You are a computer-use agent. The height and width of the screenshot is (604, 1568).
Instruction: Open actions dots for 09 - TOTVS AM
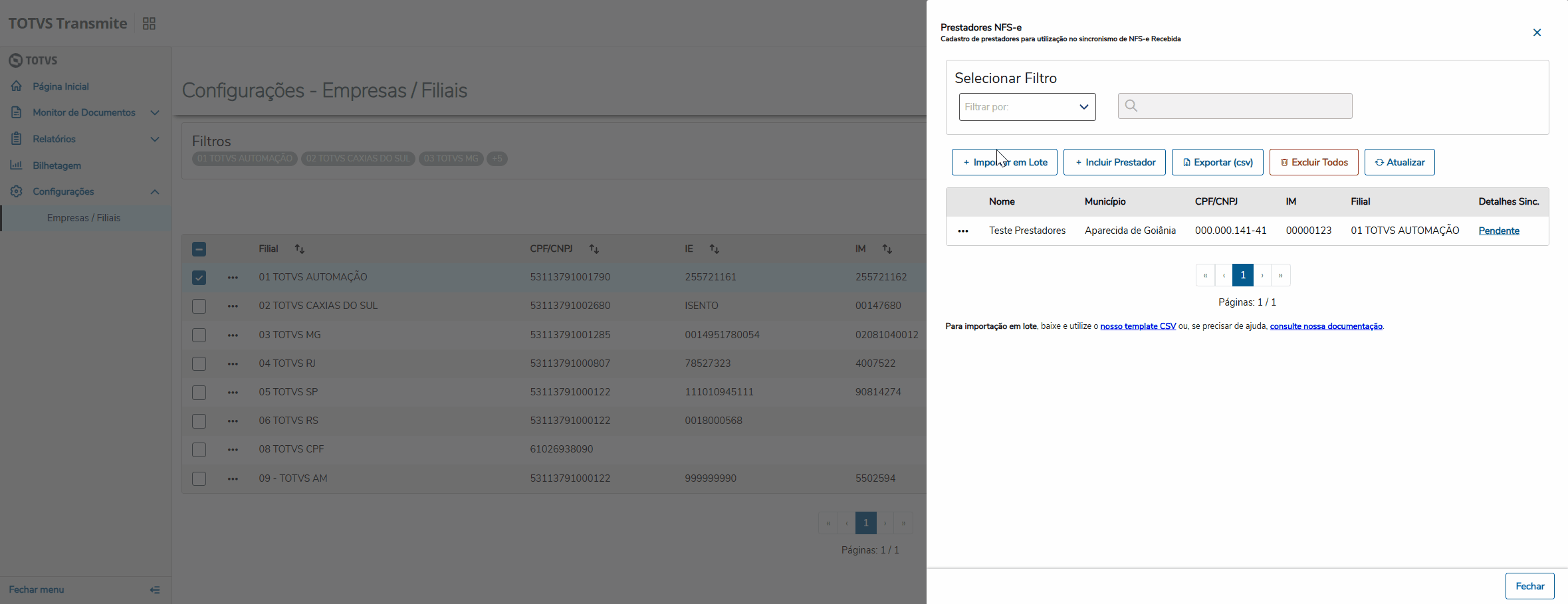pyautogui.click(x=233, y=479)
